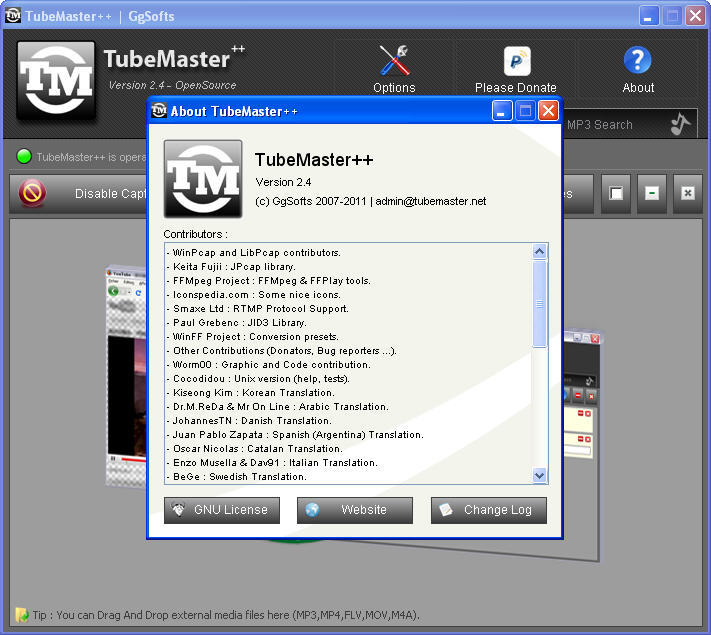This screenshot has height=635, width=711.
Task: Click the main window title bar TM icon
Action: point(13,15)
